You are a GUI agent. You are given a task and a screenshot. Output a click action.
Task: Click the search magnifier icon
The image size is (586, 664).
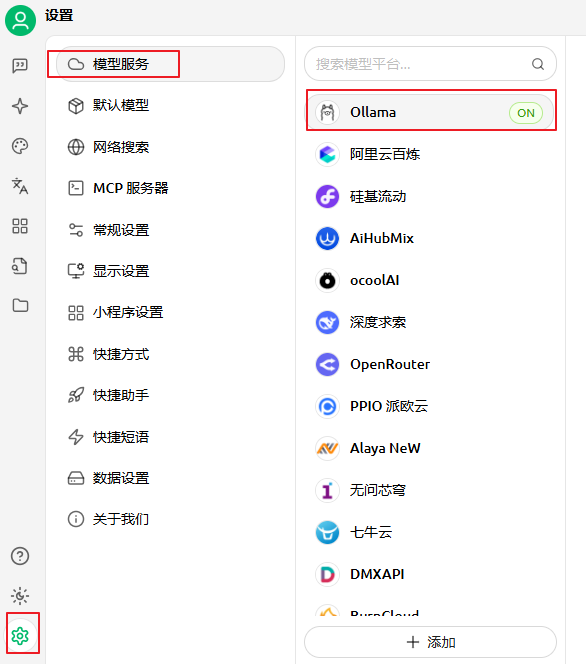[x=538, y=64]
